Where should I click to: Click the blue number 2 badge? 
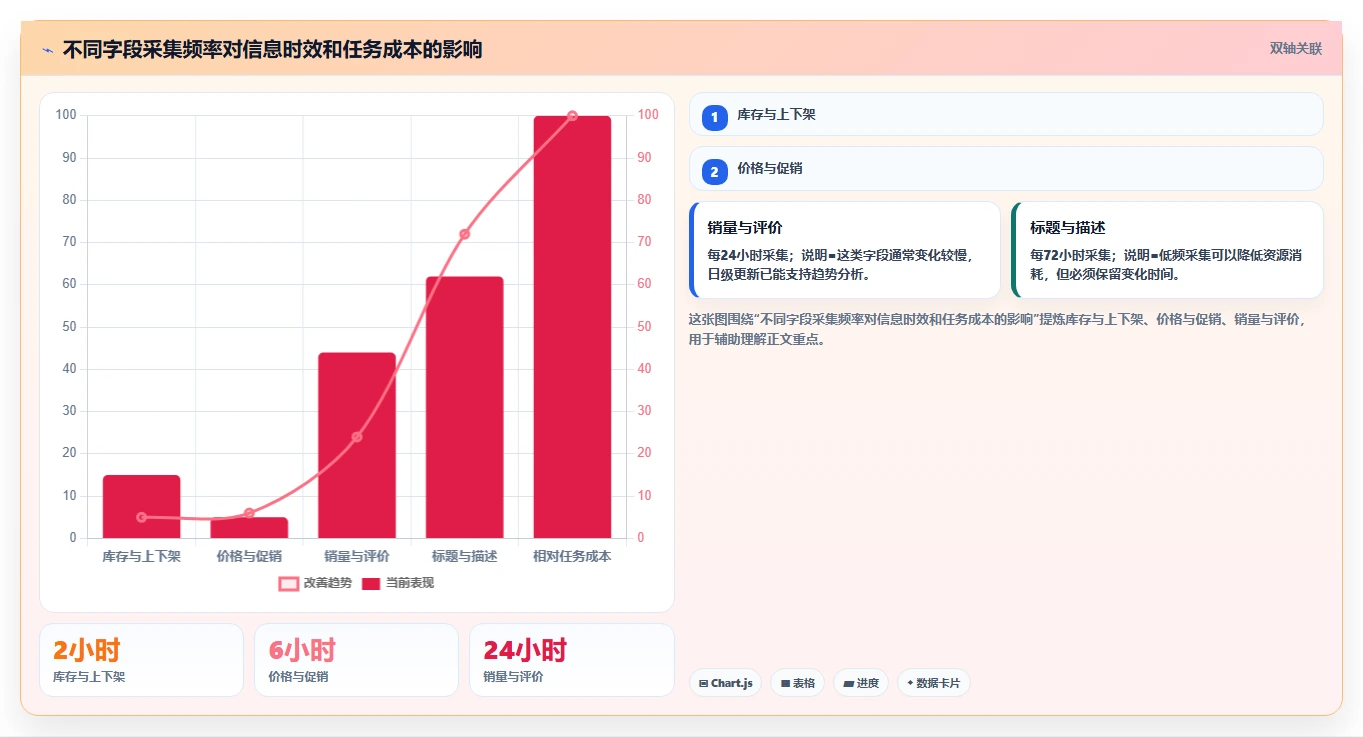coord(714,172)
